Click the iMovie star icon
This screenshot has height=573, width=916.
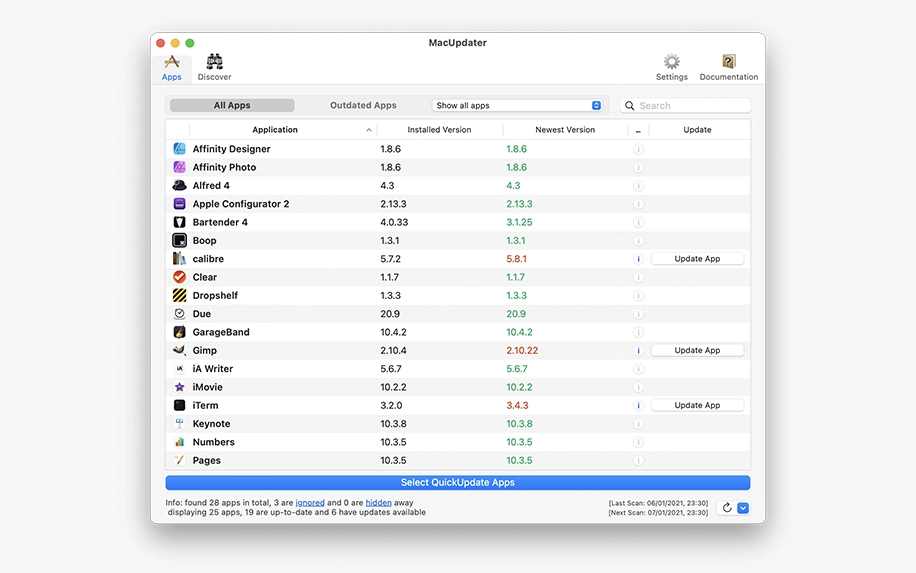[x=179, y=387]
